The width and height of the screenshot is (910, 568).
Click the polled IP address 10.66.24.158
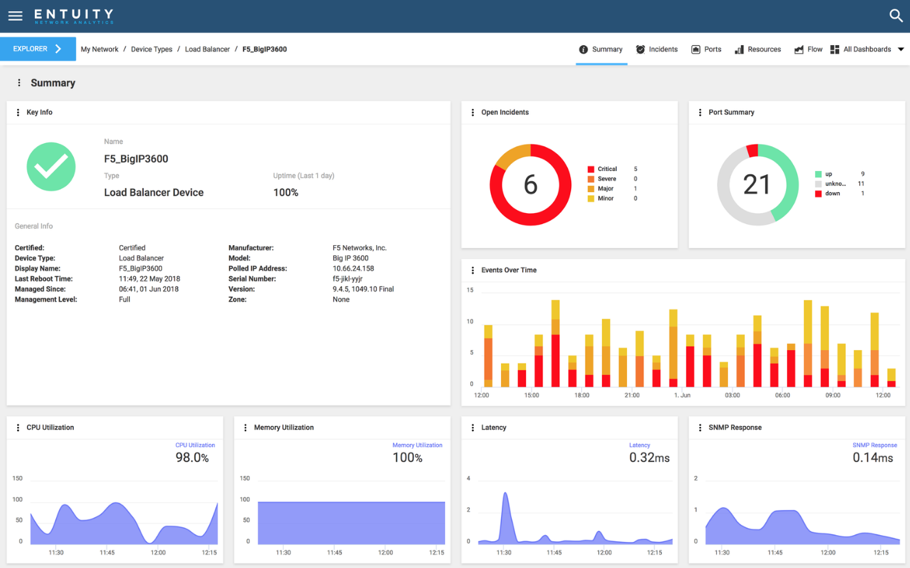tap(353, 269)
